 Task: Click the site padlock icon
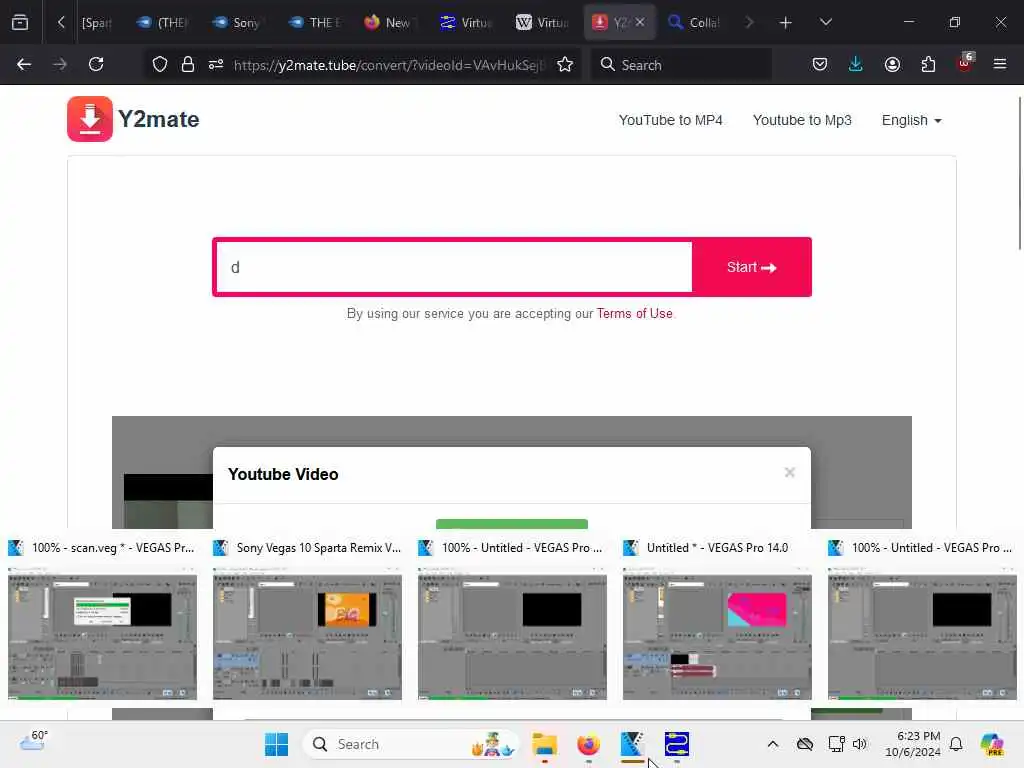pos(187,64)
